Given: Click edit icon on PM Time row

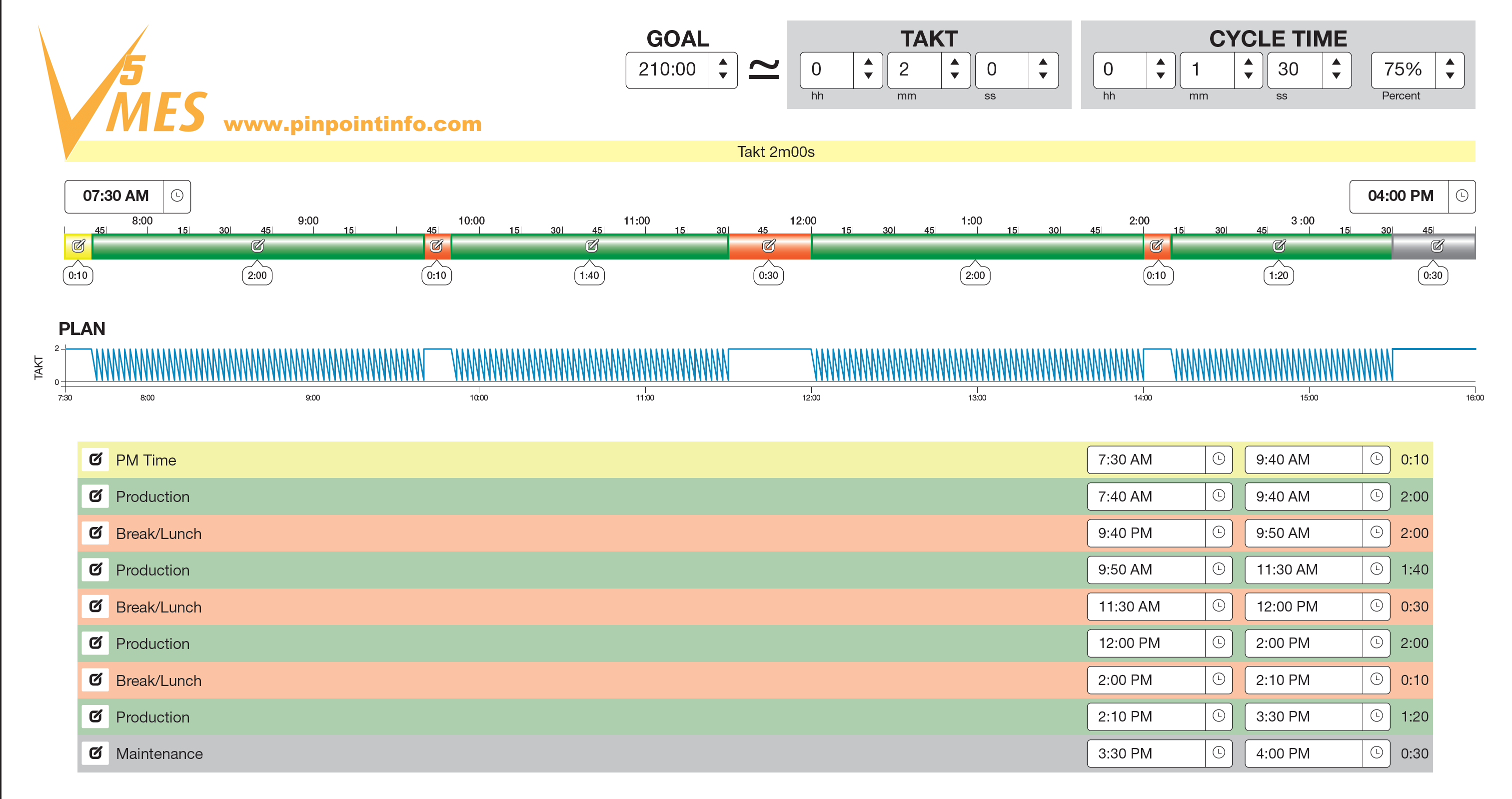Looking at the screenshot, I should (x=95, y=459).
